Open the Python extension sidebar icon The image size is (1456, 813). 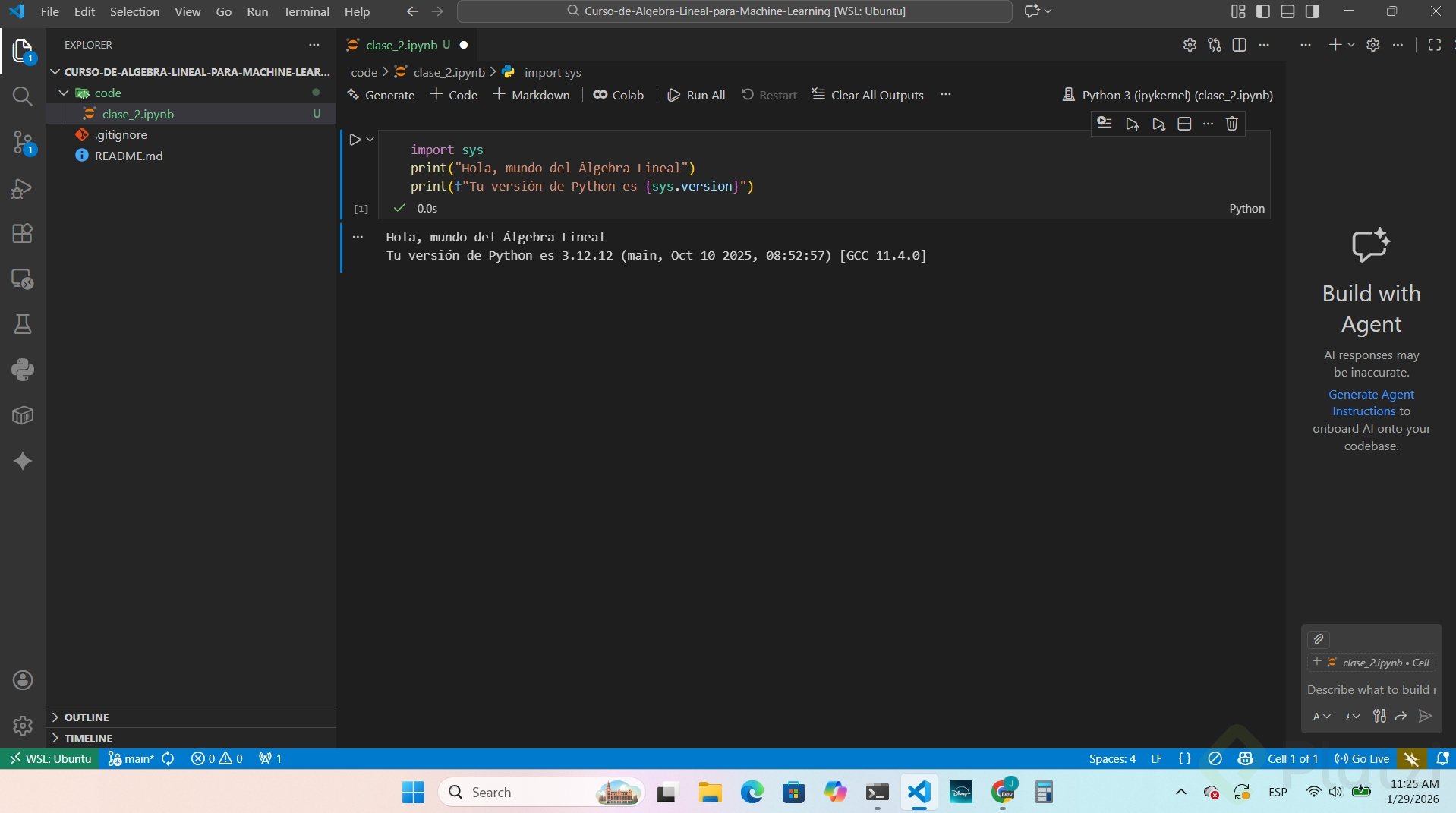(23, 370)
